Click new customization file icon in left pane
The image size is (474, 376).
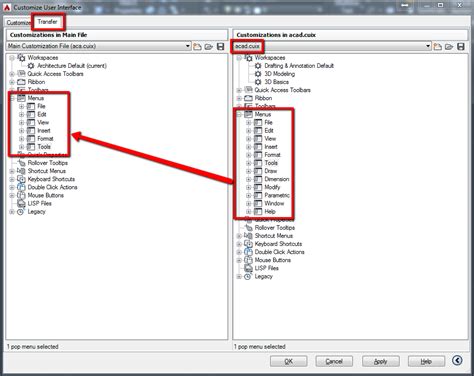pyautogui.click(x=197, y=46)
